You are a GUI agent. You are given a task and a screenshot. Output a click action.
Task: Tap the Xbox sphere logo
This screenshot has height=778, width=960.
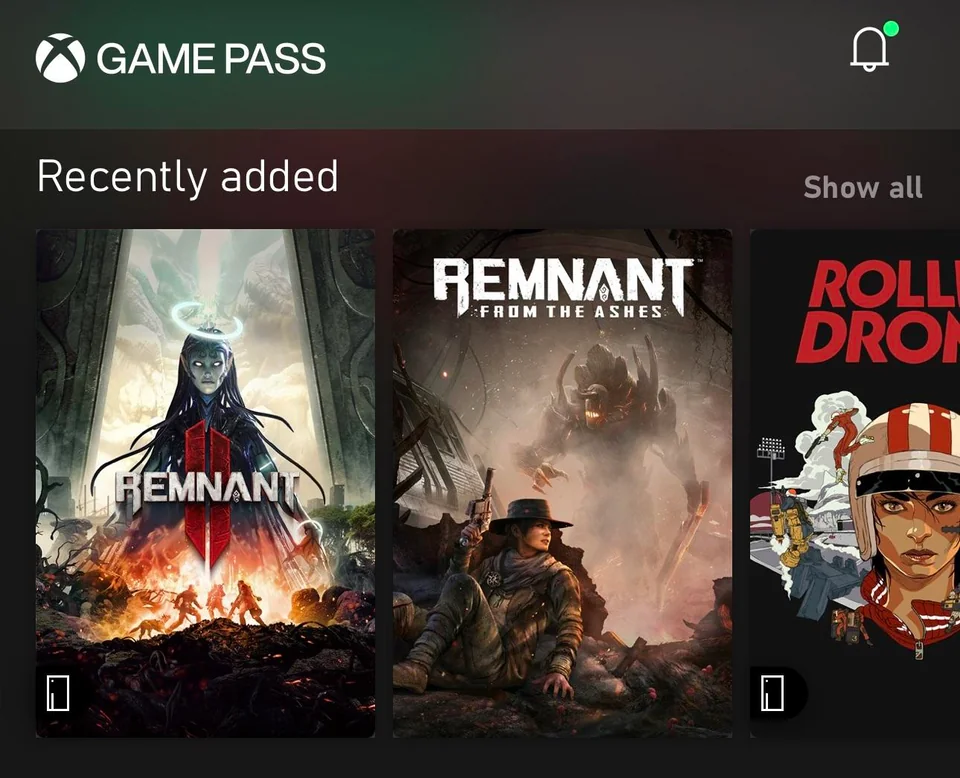[60, 58]
